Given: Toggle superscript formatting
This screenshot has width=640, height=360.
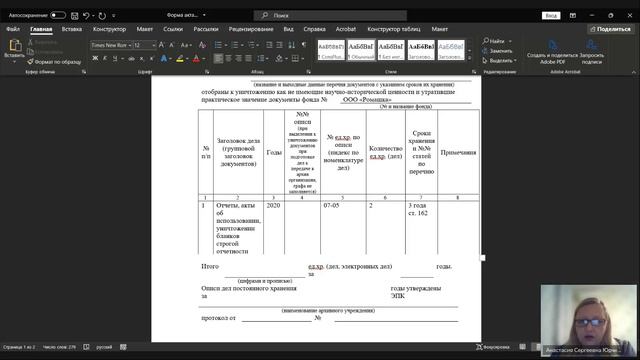Looking at the screenshot, I should click(151, 59).
